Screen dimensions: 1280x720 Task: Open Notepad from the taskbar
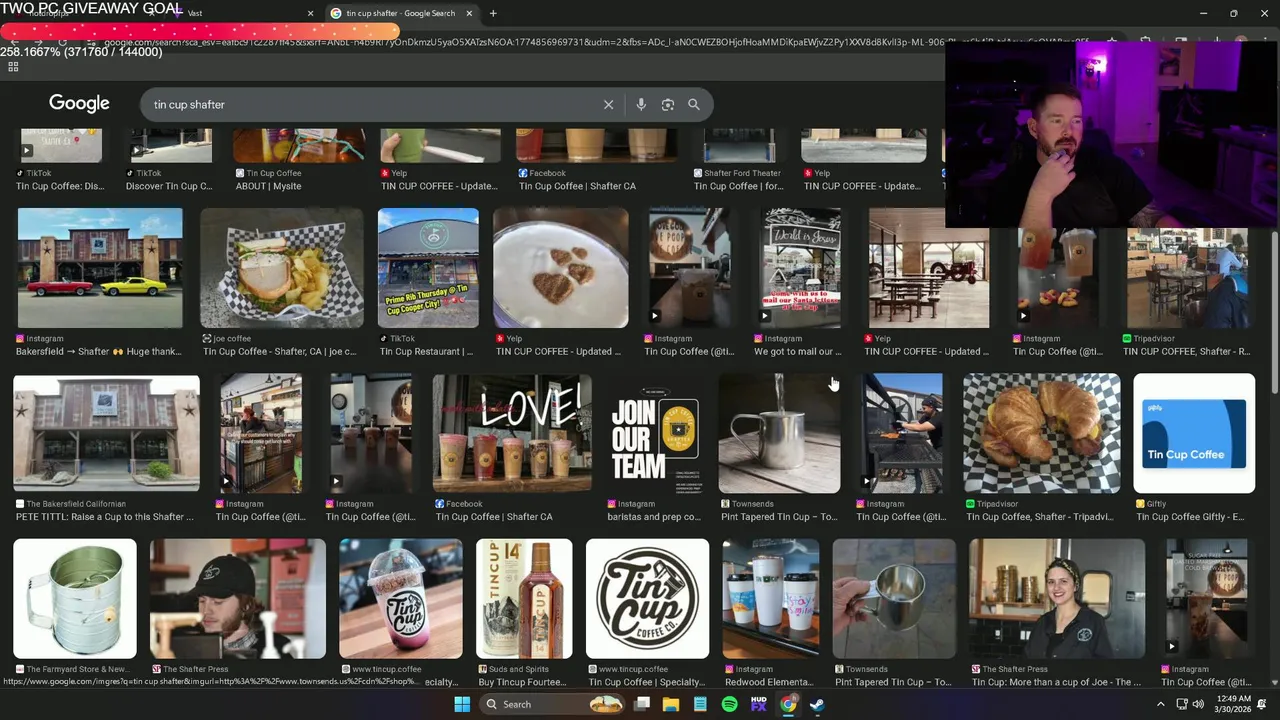700,704
